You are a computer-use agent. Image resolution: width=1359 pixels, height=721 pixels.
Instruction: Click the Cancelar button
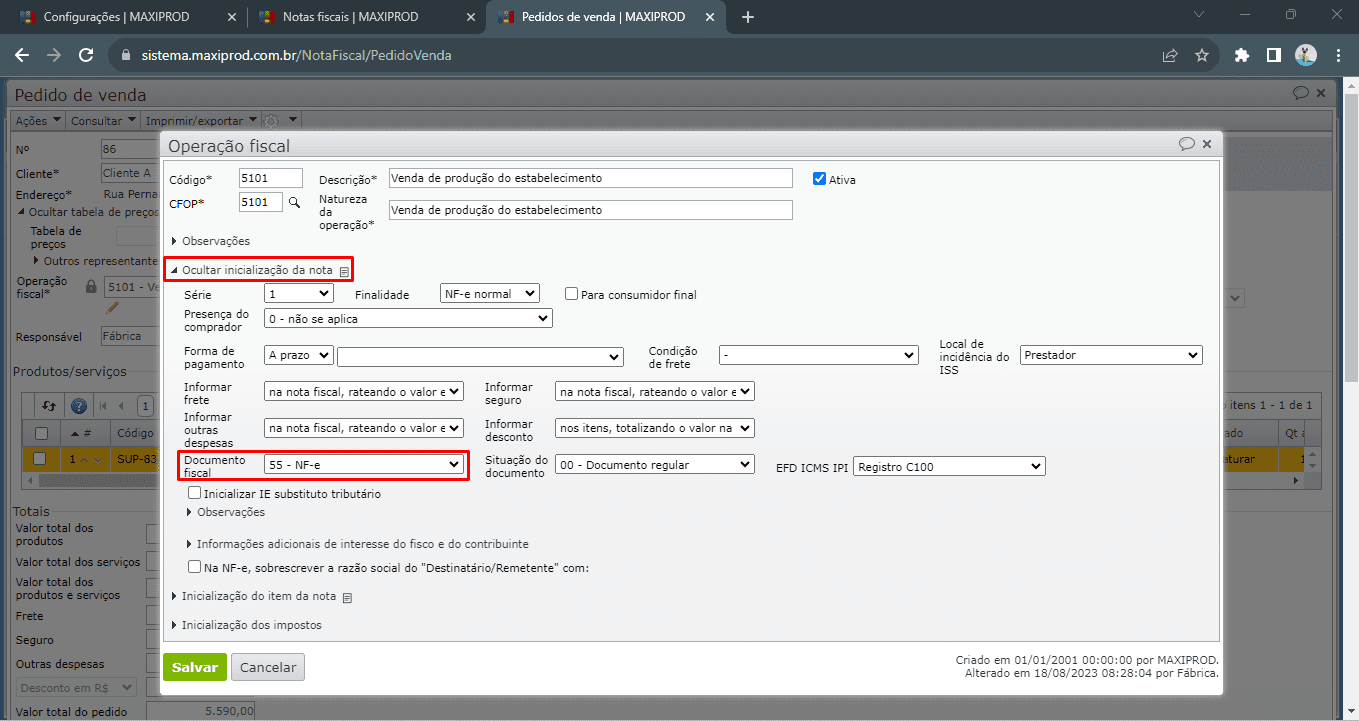(x=267, y=667)
